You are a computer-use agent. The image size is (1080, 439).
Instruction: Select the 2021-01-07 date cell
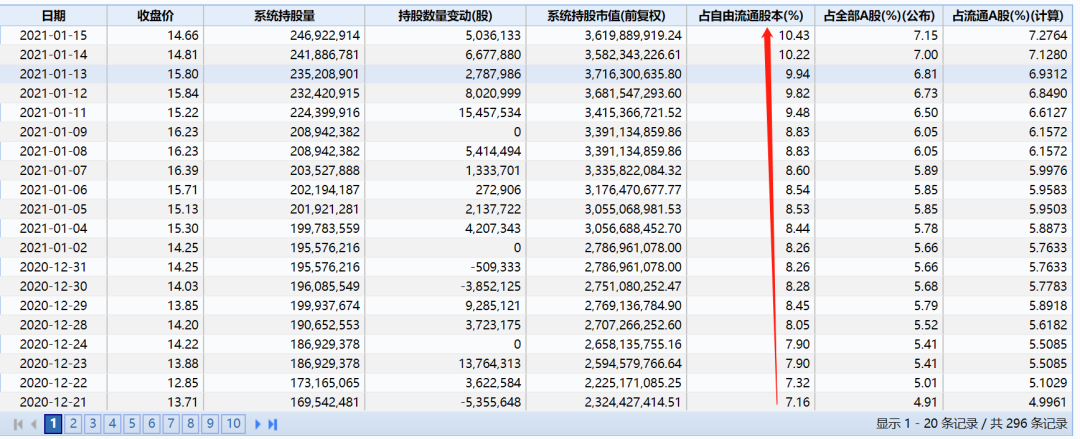click(x=54, y=170)
